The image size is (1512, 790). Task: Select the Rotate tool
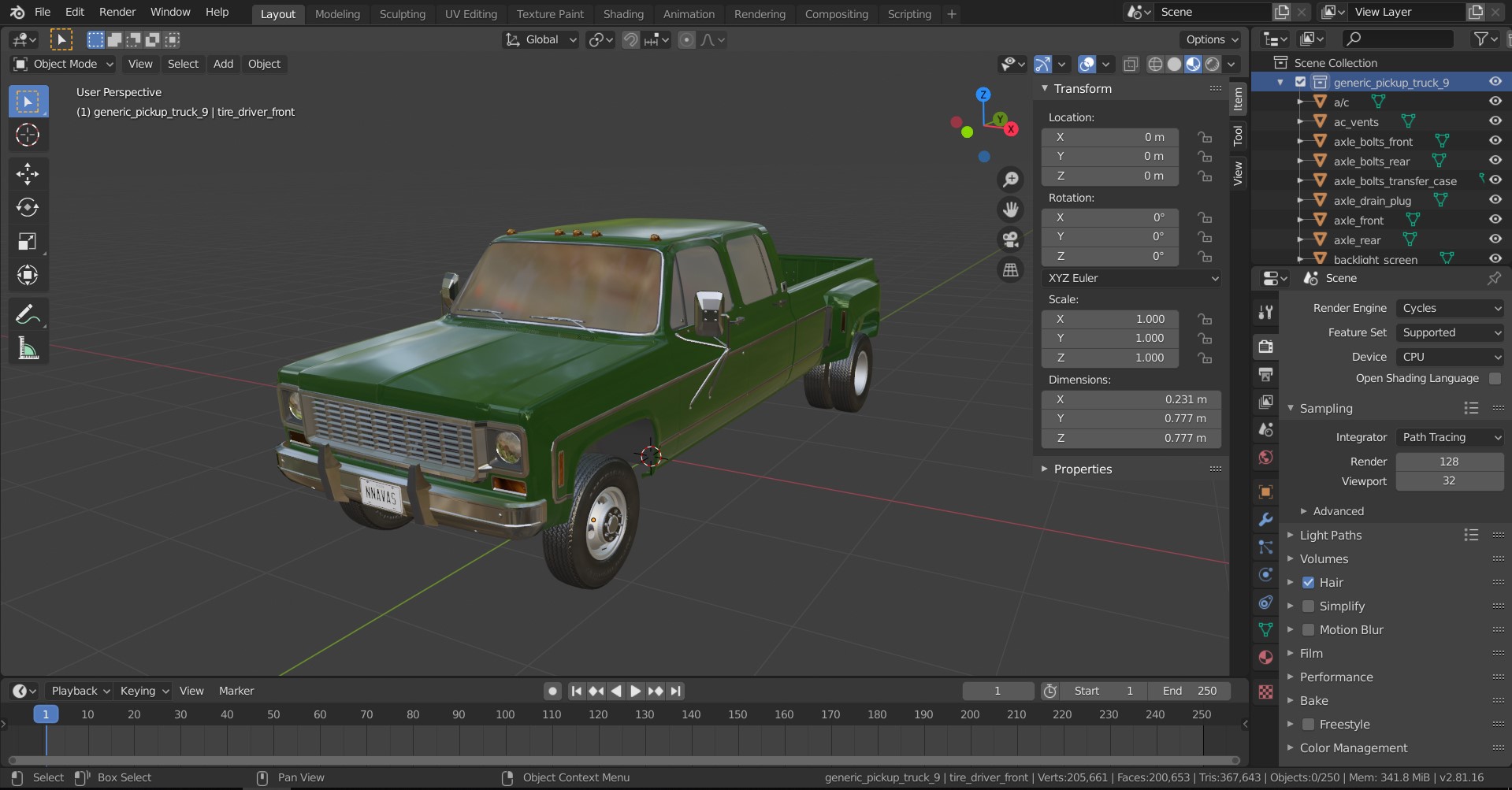click(x=28, y=207)
